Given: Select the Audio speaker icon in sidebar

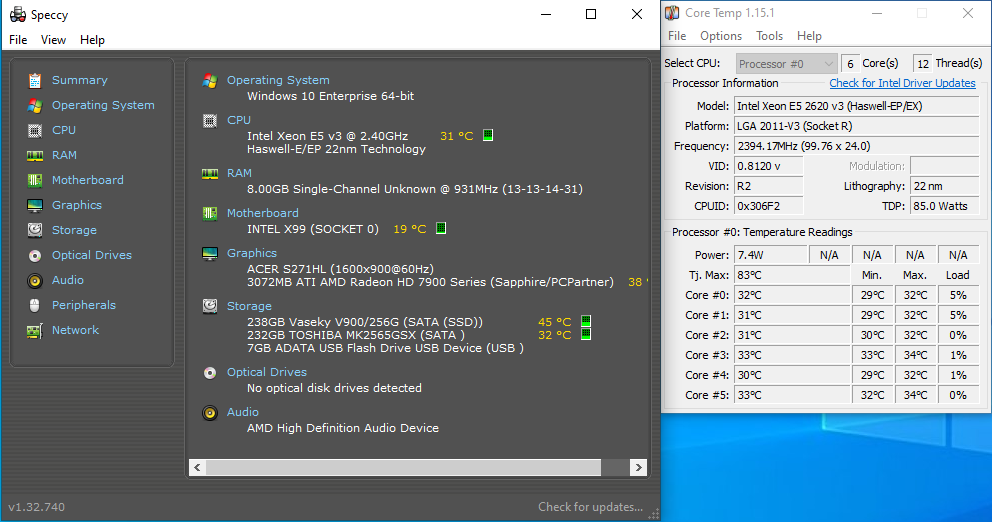Looking at the screenshot, I should 35,280.
